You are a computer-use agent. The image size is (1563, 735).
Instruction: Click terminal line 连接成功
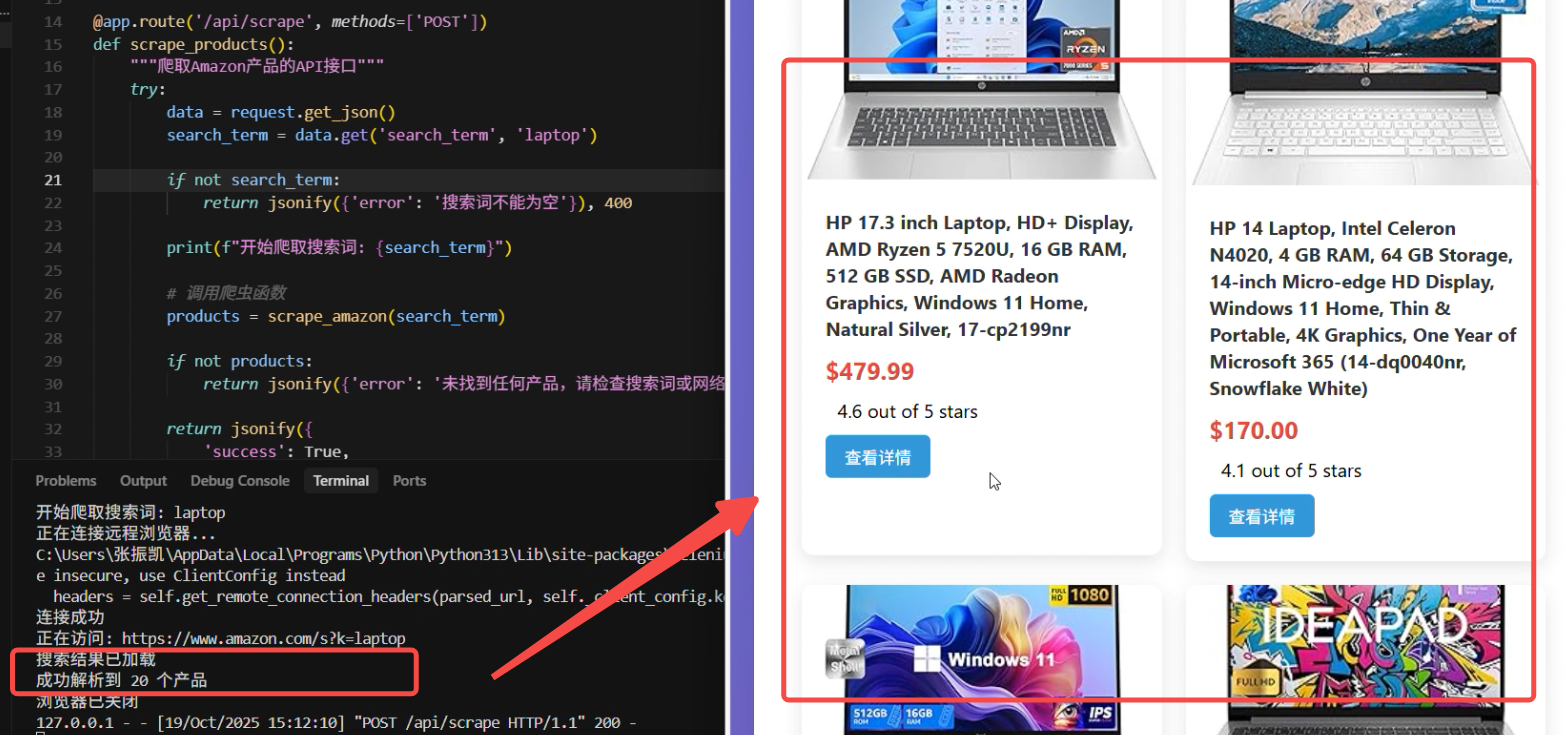[x=70, y=617]
